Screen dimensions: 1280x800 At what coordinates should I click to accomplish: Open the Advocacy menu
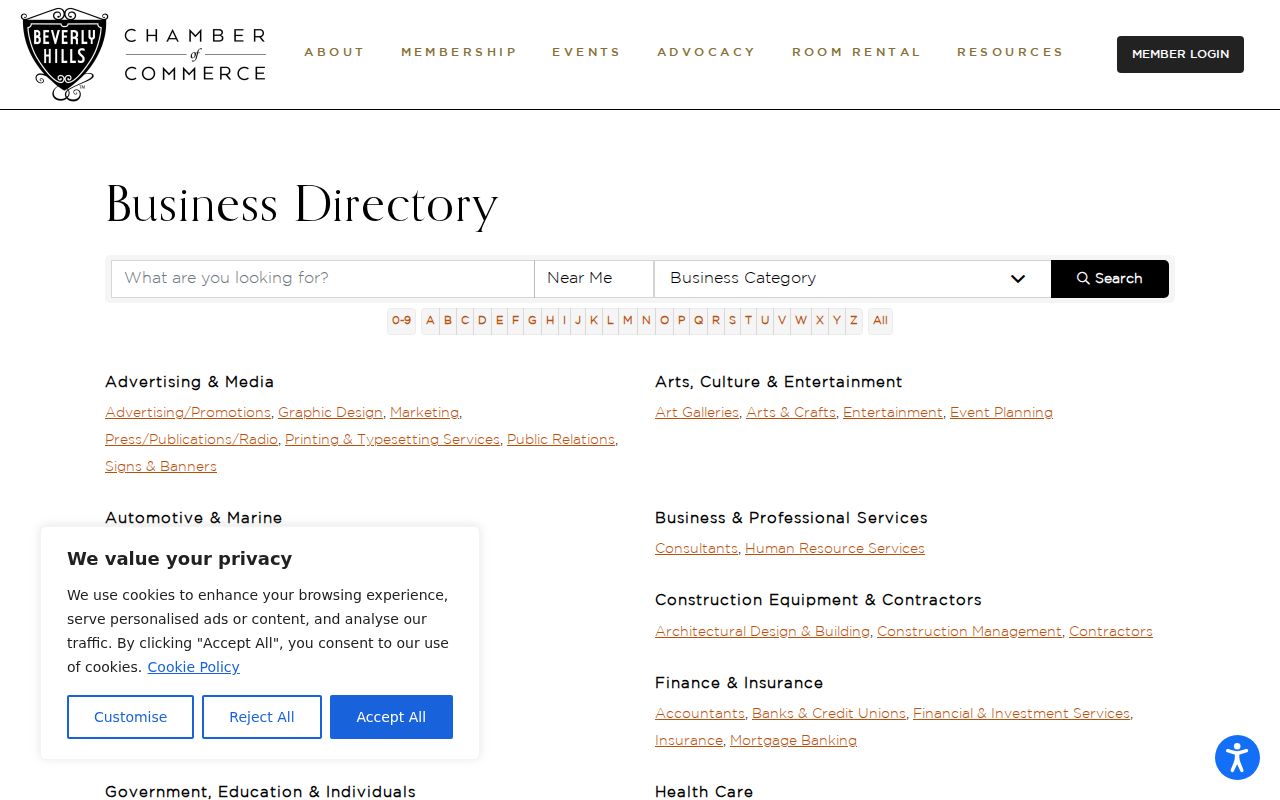click(x=706, y=52)
